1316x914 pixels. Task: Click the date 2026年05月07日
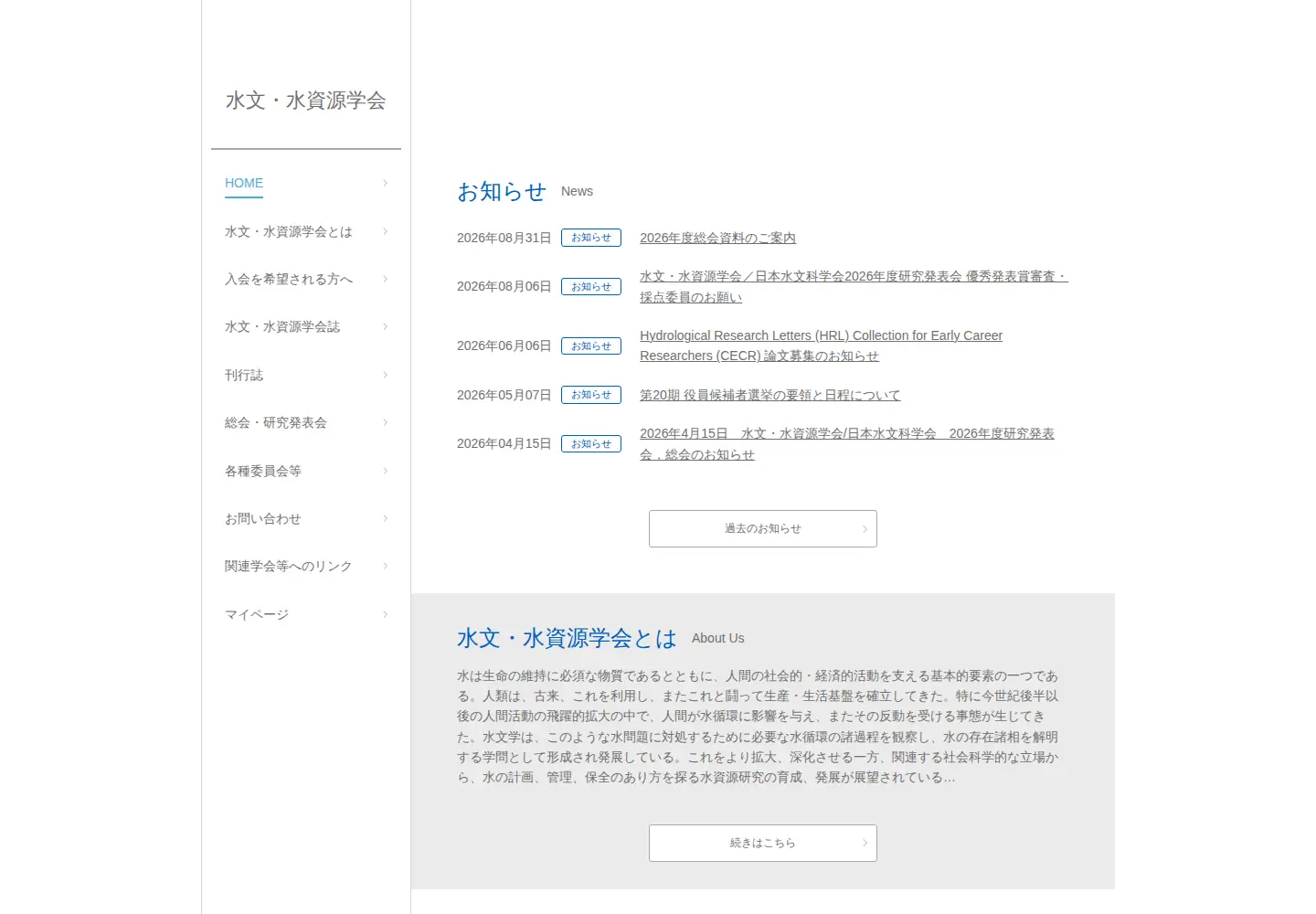(504, 395)
